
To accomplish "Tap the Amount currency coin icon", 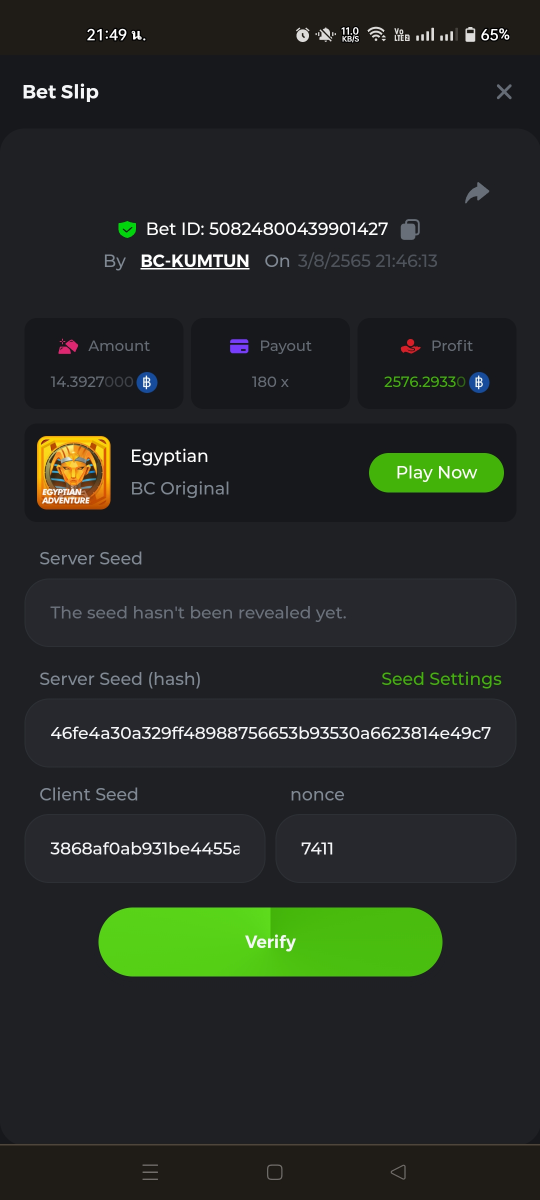I will point(147,382).
